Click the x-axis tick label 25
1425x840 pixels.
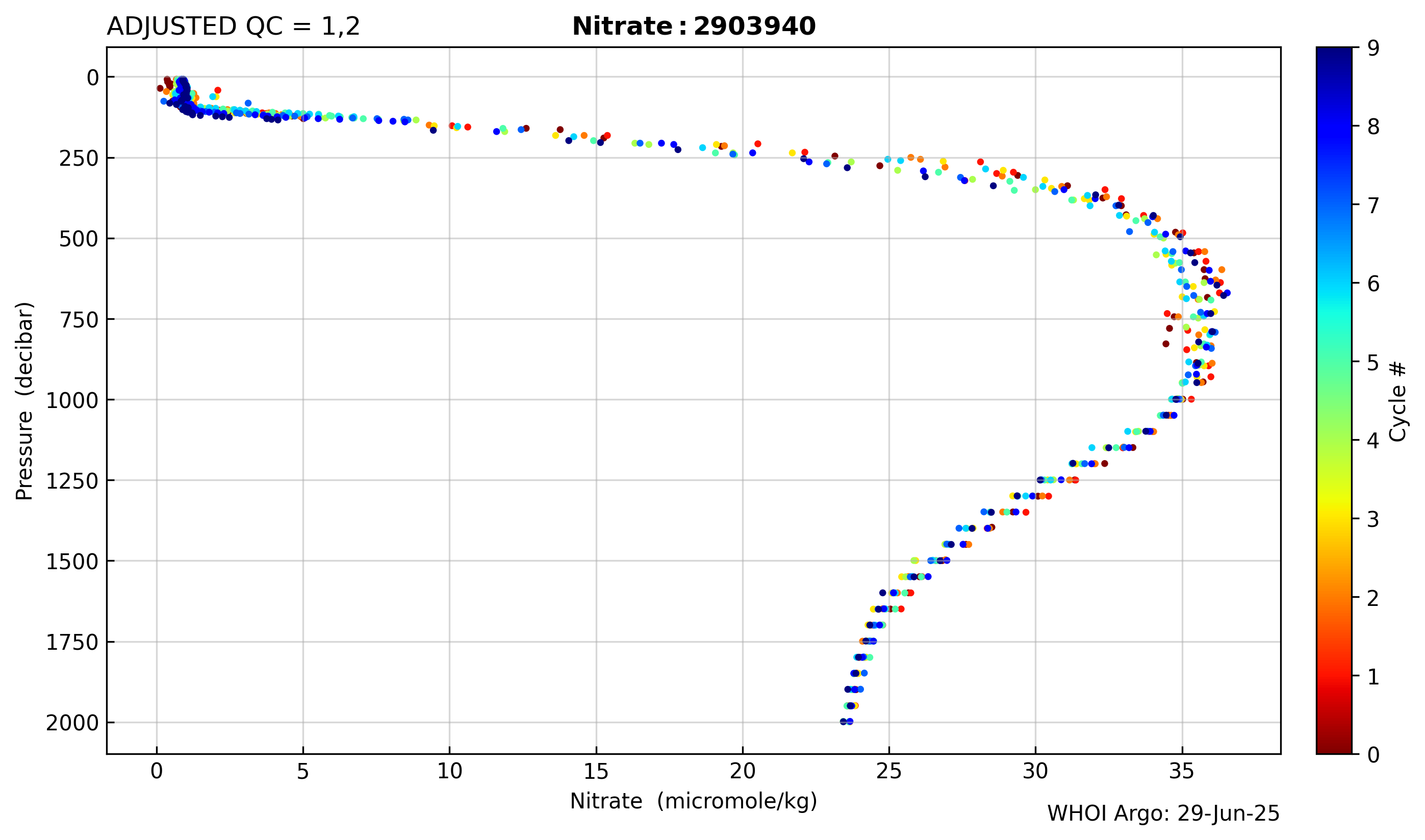point(889,772)
